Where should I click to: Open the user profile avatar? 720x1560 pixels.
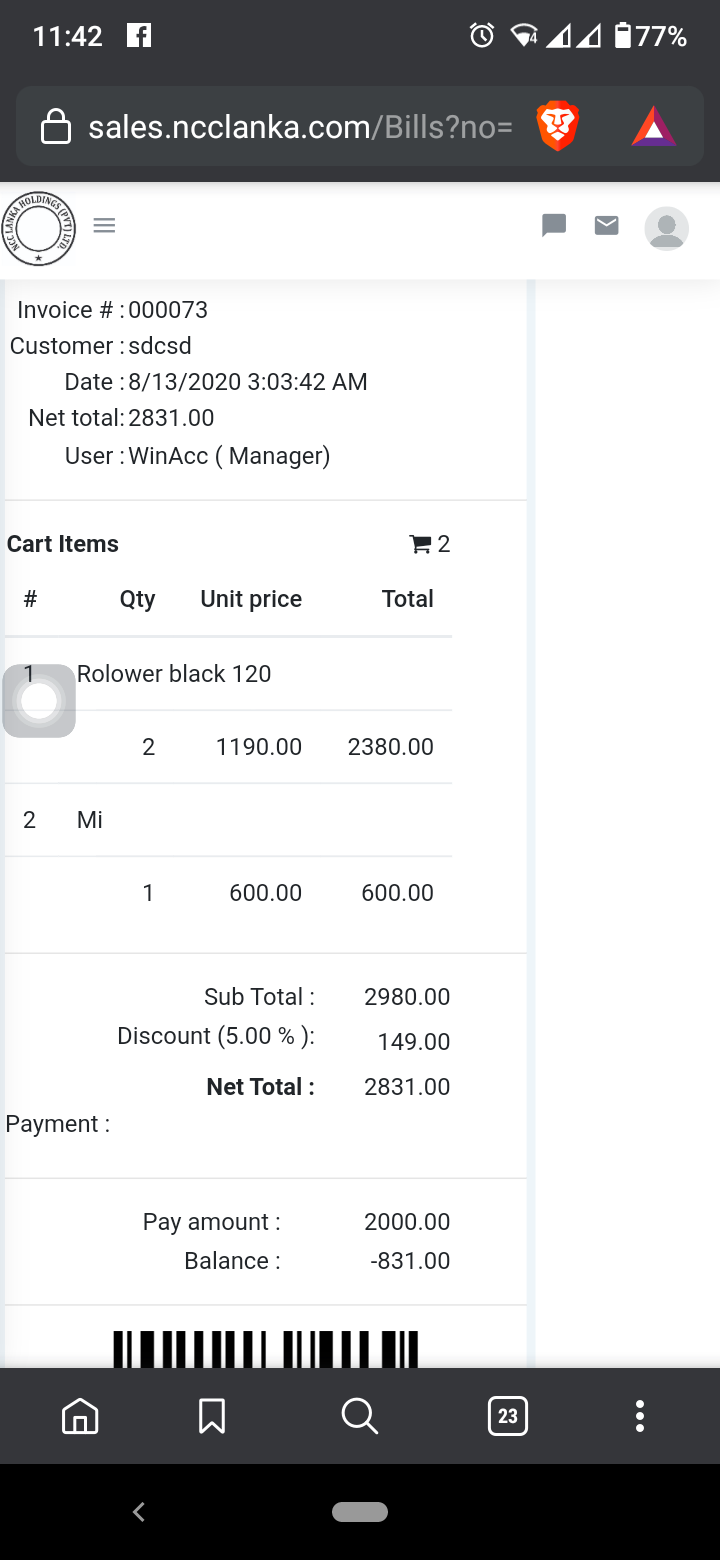[x=666, y=228]
